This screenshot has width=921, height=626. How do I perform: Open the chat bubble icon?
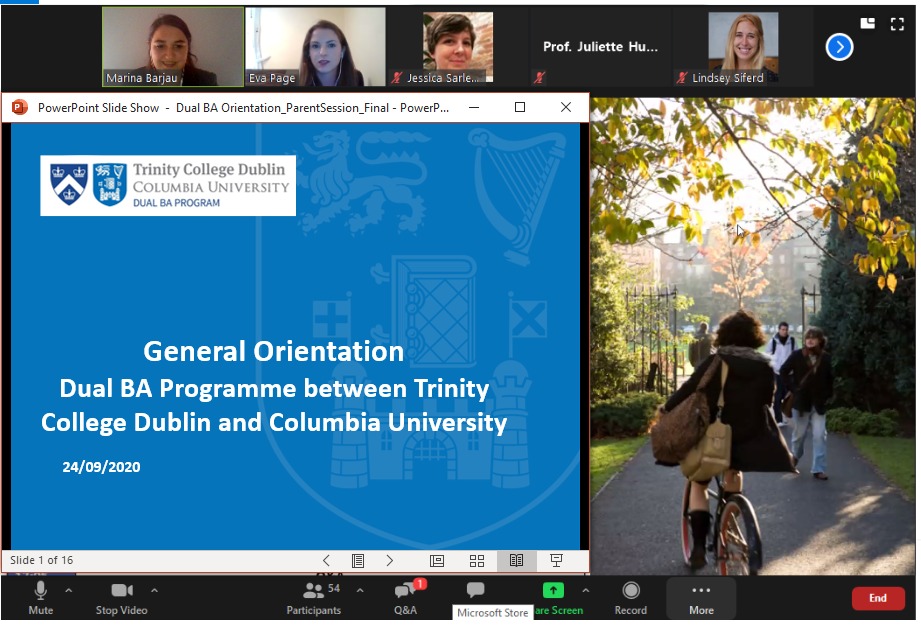(475, 589)
